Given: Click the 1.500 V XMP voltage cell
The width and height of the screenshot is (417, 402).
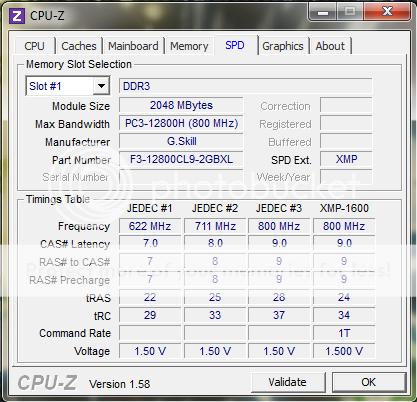Looking at the screenshot, I should click(x=344, y=351).
